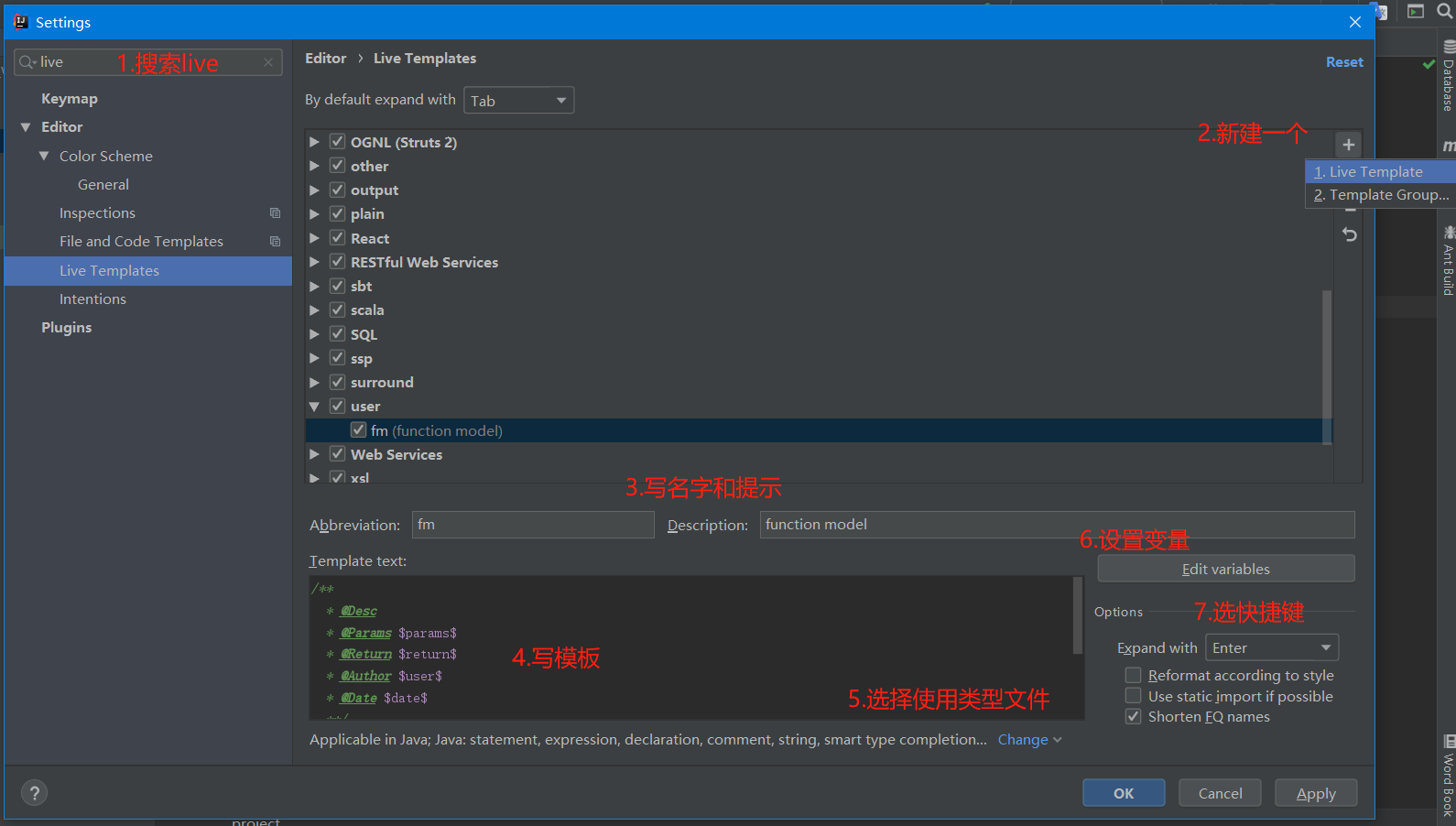Screen dimensions: 1456x826
Task: Click the run-anything icon in the IDE toolbar
Action: [x=1416, y=11]
